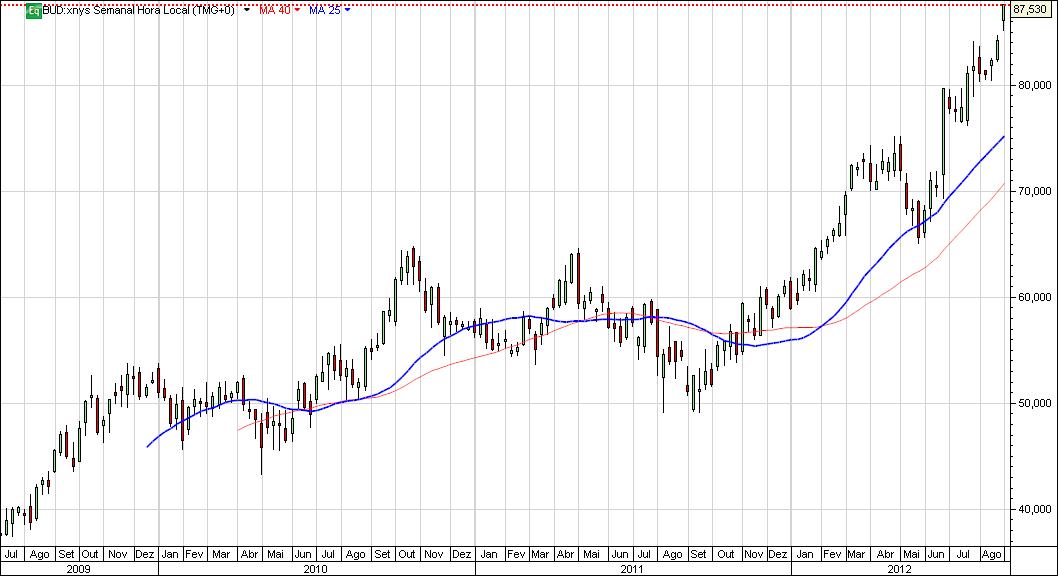1058x576 pixels.
Task: Click the Dez month label above 2009
Action: (x=144, y=554)
